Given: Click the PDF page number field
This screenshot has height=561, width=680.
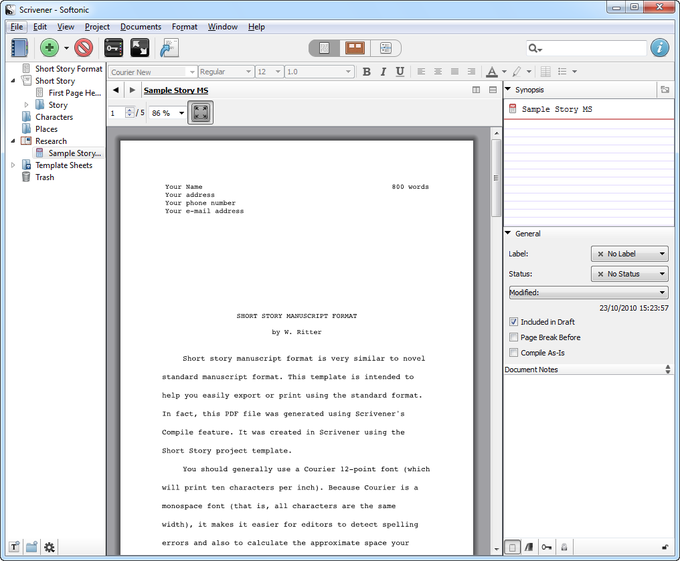Looking at the screenshot, I should pyautogui.click(x=118, y=113).
